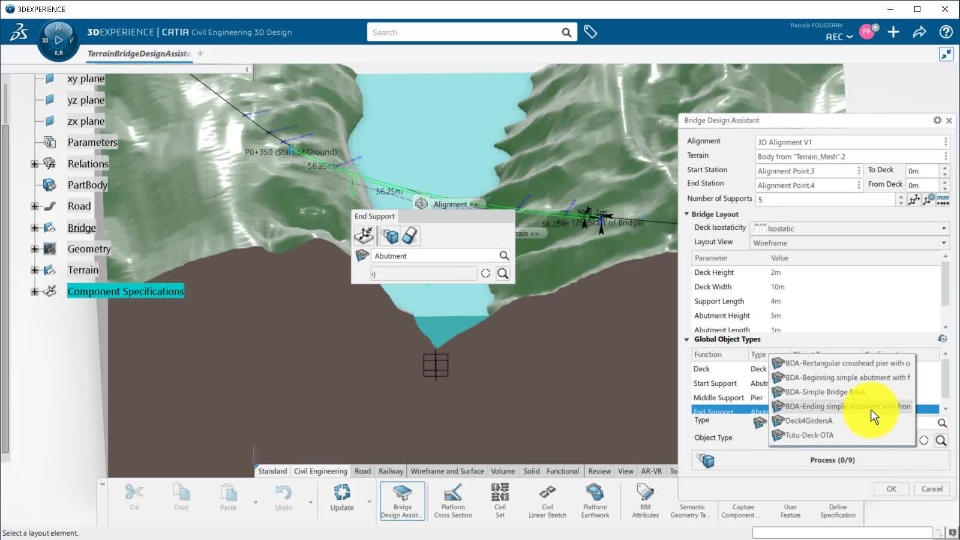The width and height of the screenshot is (960, 540).
Task: Select BDA-Simple Bridge list item
Action: [842, 392]
